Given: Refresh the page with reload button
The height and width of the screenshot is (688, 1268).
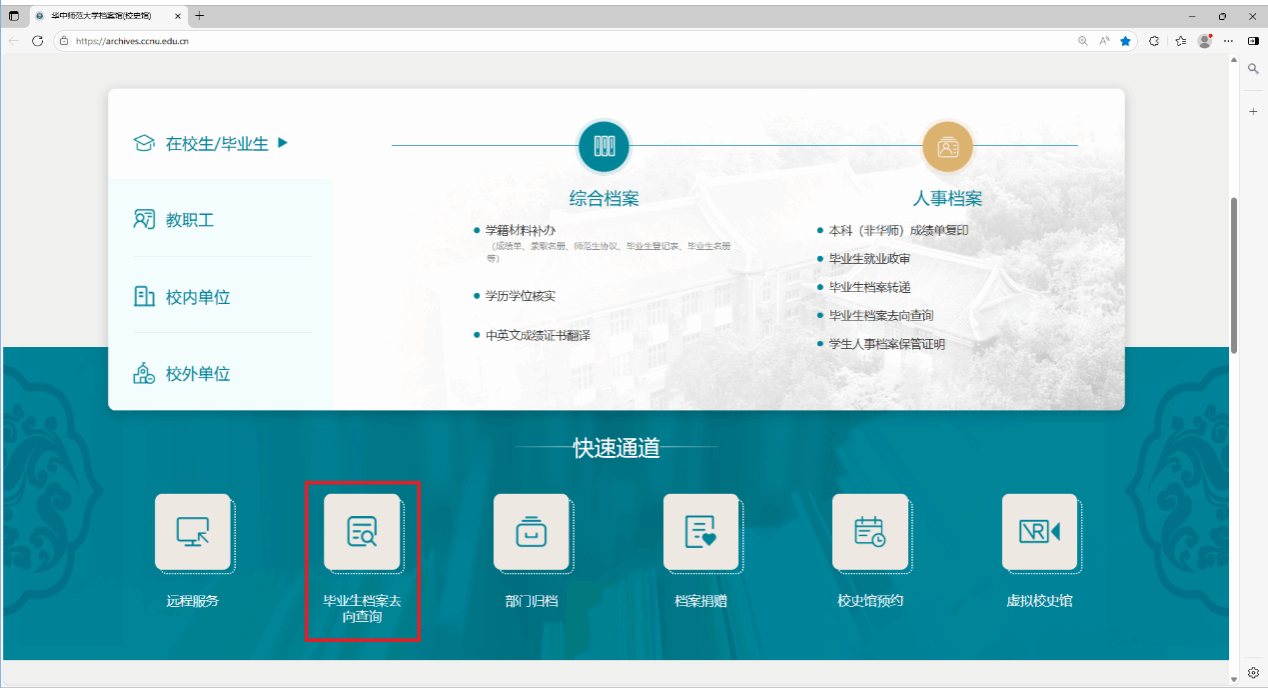Looking at the screenshot, I should click(x=38, y=41).
